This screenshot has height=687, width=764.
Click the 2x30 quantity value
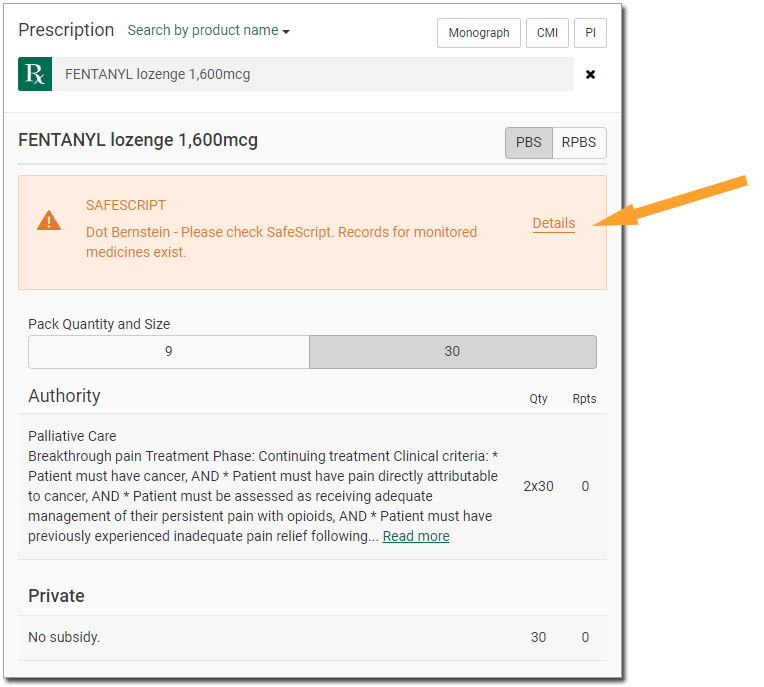538,487
